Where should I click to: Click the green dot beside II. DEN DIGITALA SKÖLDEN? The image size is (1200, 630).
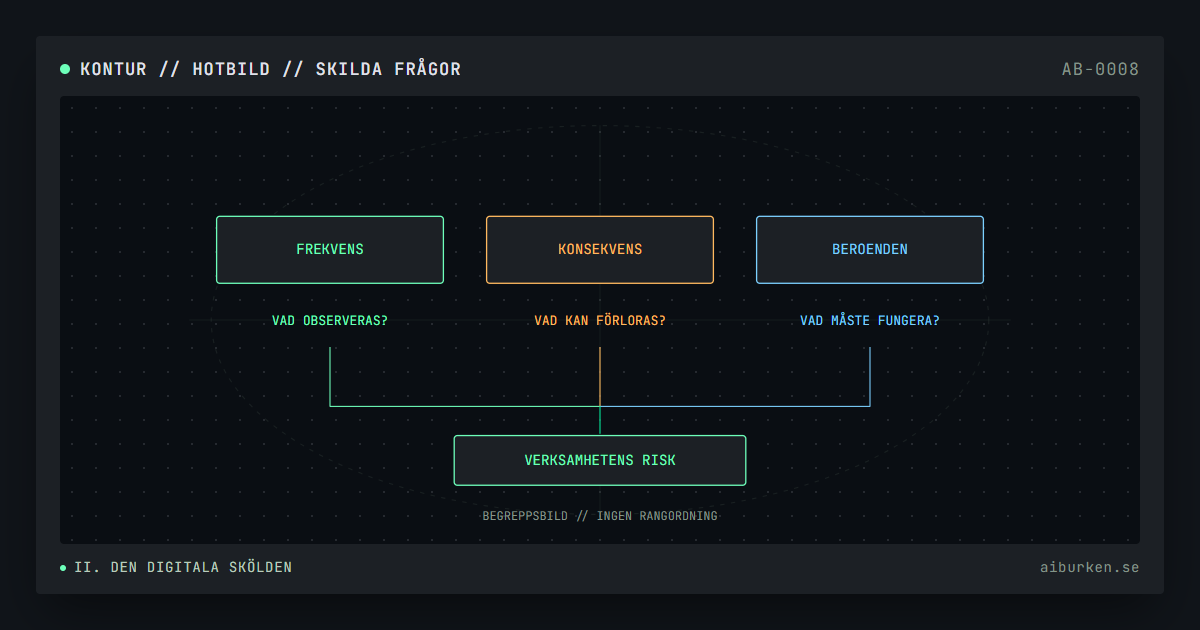[x=63, y=568]
